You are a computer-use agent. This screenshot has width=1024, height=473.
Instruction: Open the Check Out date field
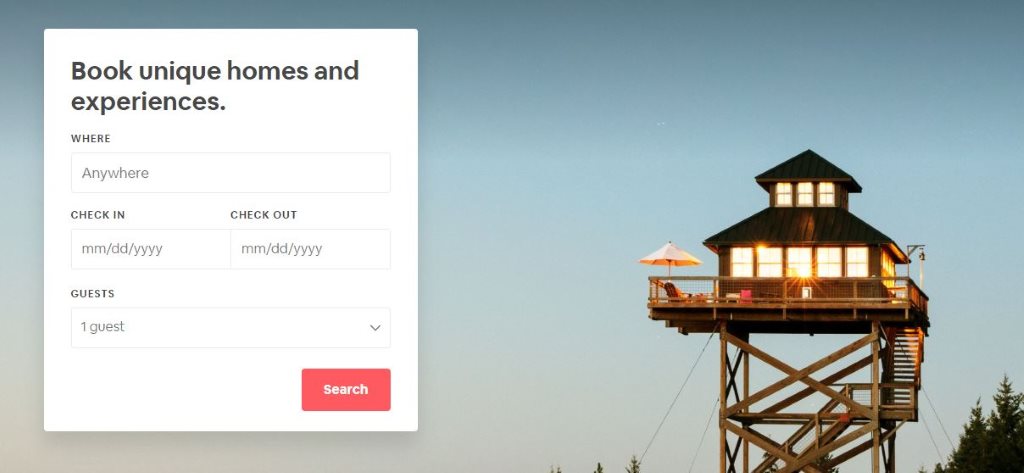pos(311,249)
